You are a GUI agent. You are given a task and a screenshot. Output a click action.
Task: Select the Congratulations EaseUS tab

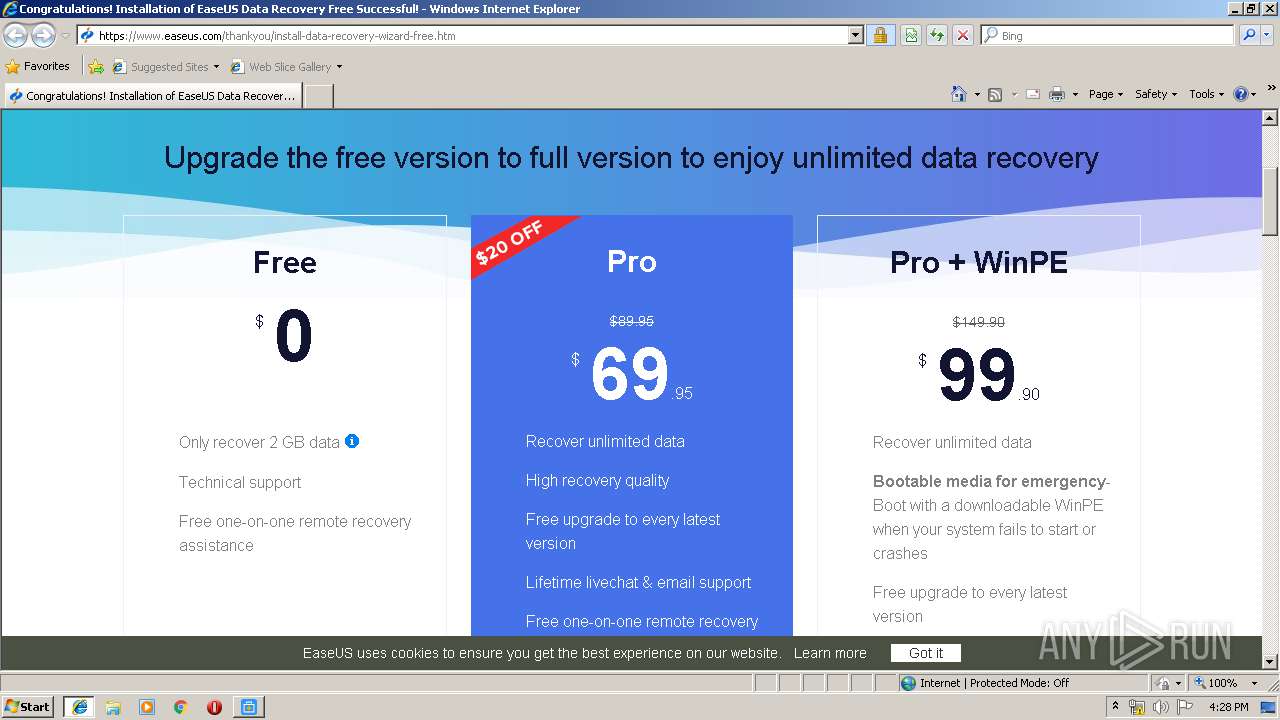(152, 96)
